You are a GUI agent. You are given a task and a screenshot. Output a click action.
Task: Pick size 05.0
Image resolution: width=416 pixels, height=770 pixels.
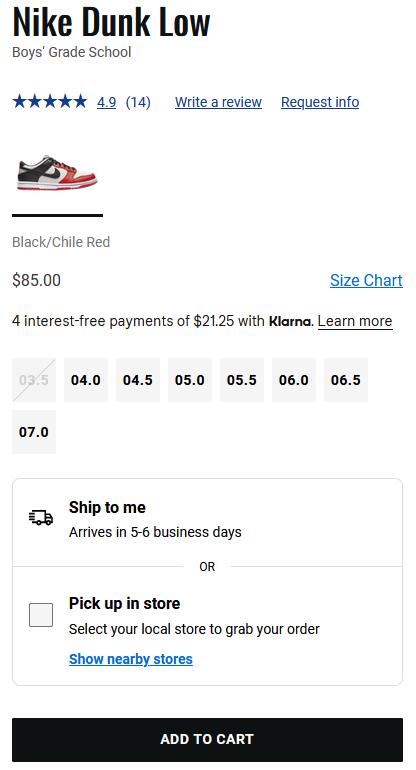190,380
